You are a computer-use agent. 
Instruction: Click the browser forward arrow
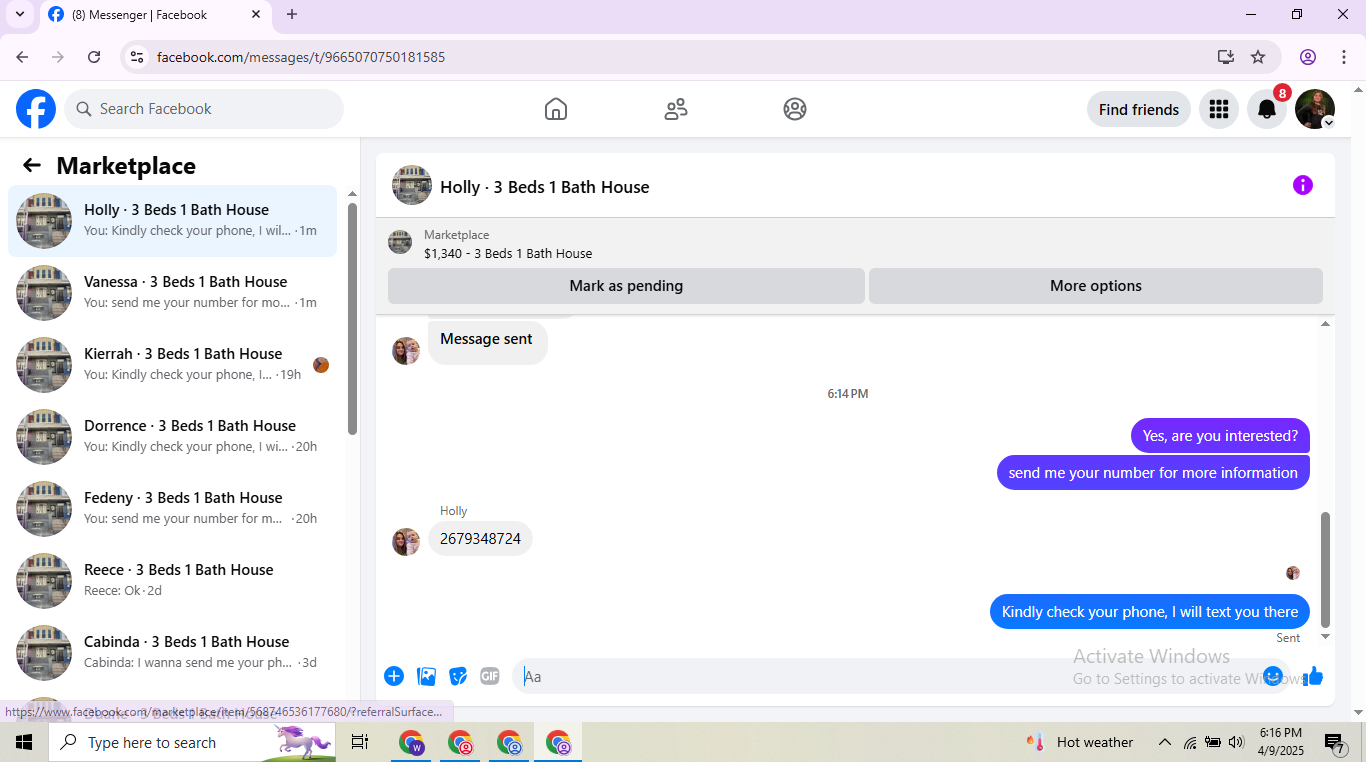[x=58, y=57]
